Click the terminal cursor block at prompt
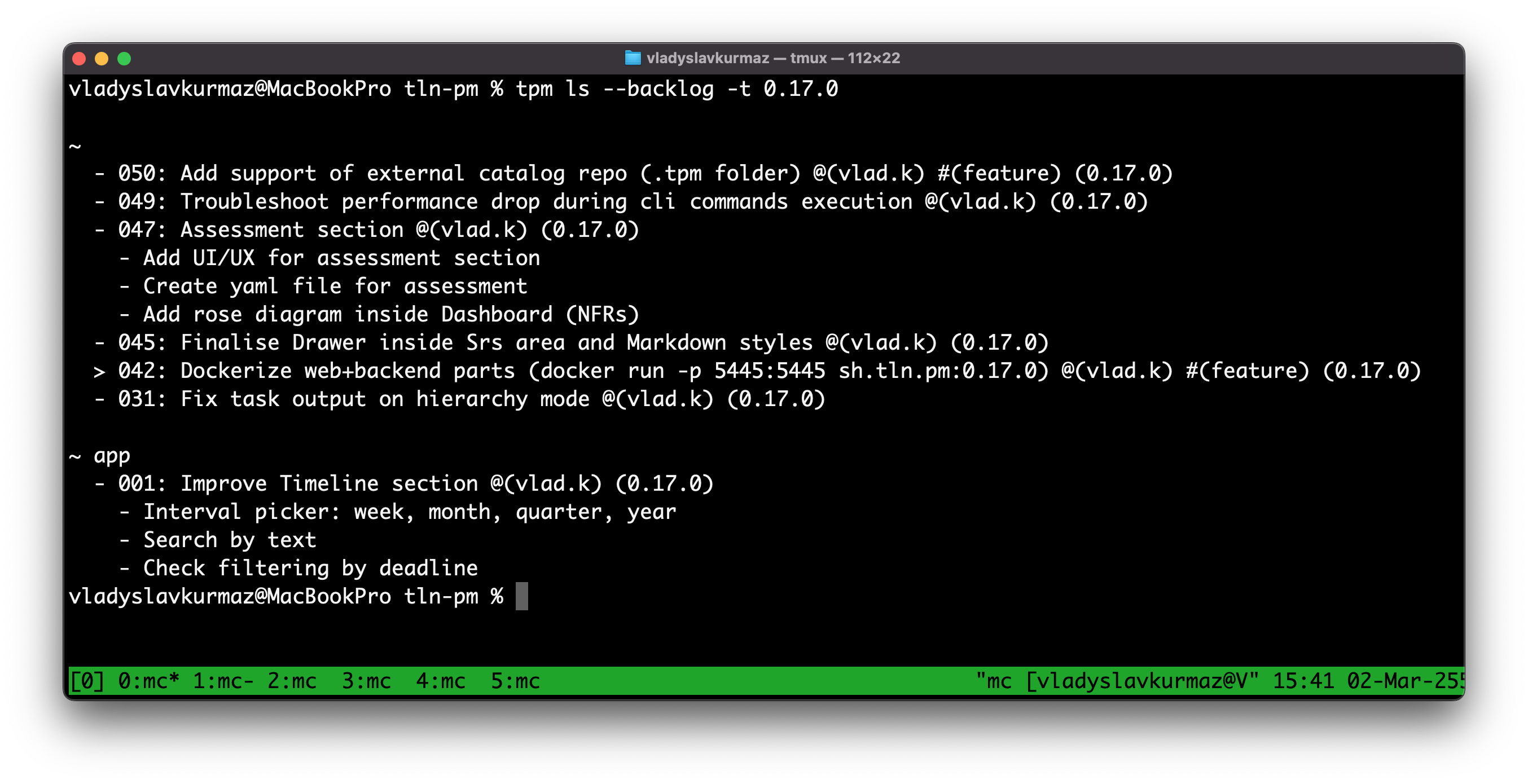1528x784 pixels. point(521,596)
